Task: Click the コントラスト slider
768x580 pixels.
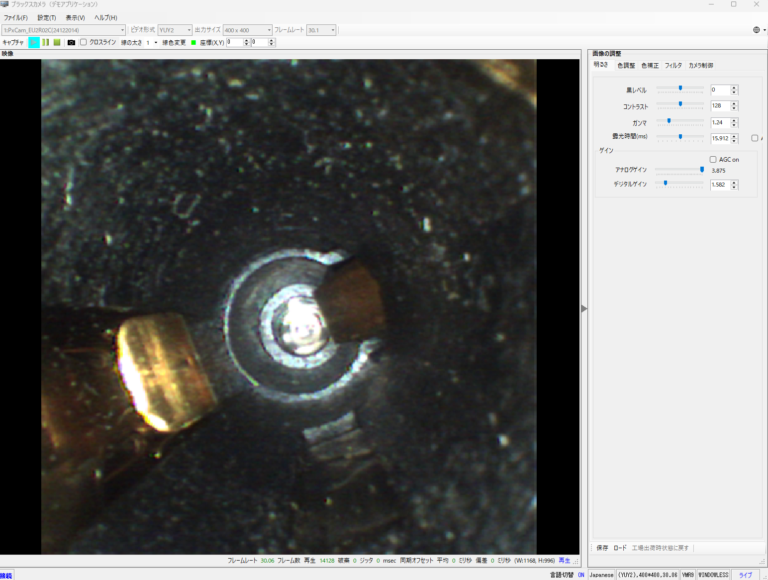Action: pyautogui.click(x=680, y=104)
